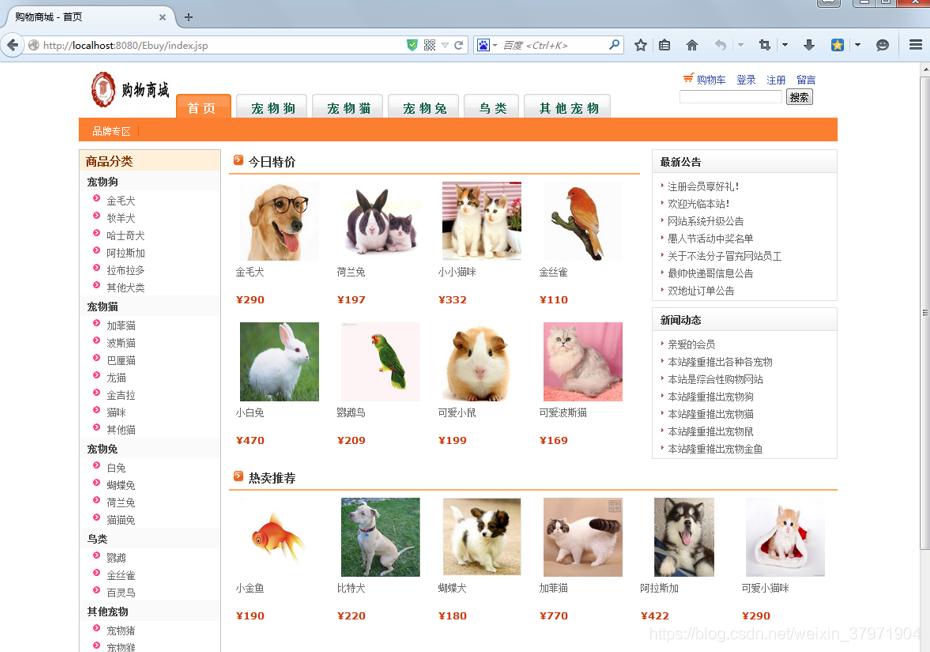Open dropdown next to the undo arrow
930x652 pixels.
tap(740, 44)
